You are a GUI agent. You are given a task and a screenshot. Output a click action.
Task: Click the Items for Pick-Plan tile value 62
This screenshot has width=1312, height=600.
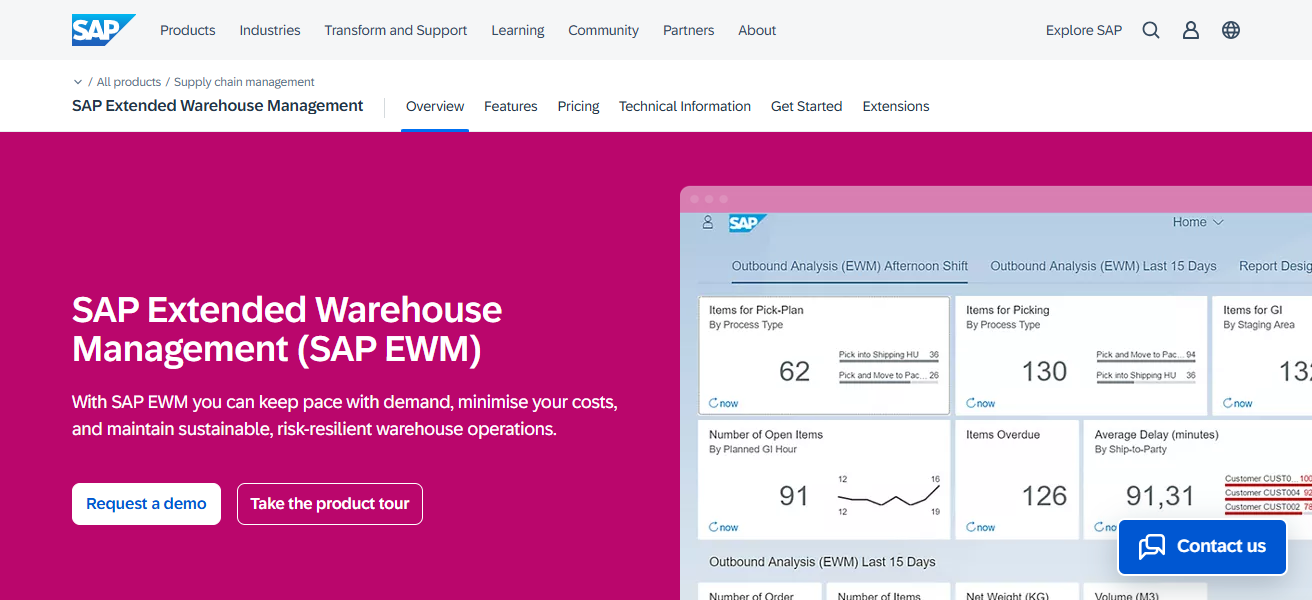[x=795, y=372]
